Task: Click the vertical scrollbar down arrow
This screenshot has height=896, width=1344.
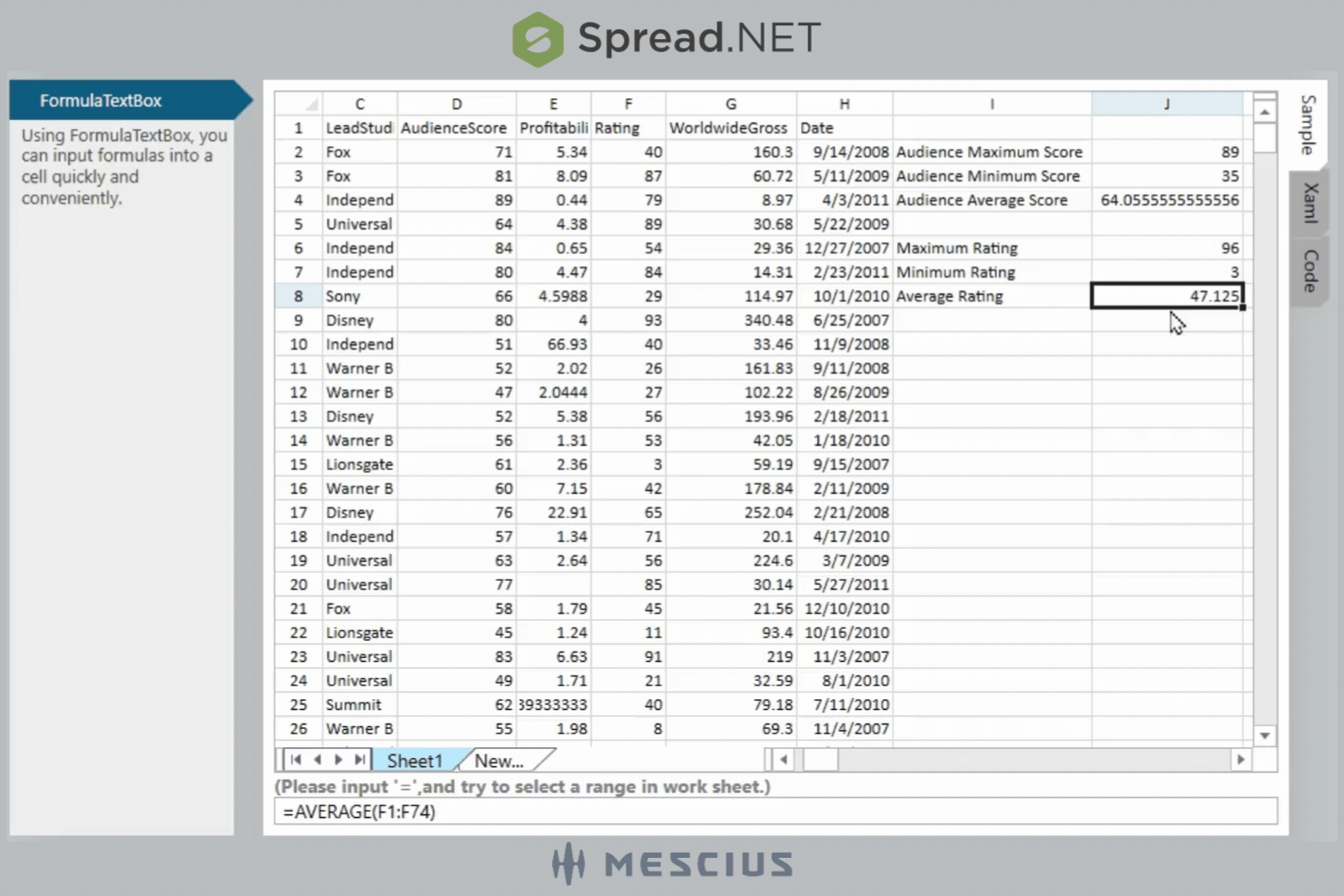Action: coord(1264,735)
